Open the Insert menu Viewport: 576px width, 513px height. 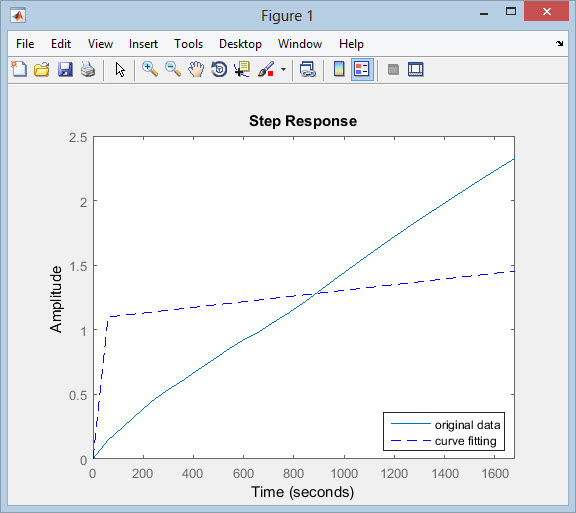tap(143, 44)
